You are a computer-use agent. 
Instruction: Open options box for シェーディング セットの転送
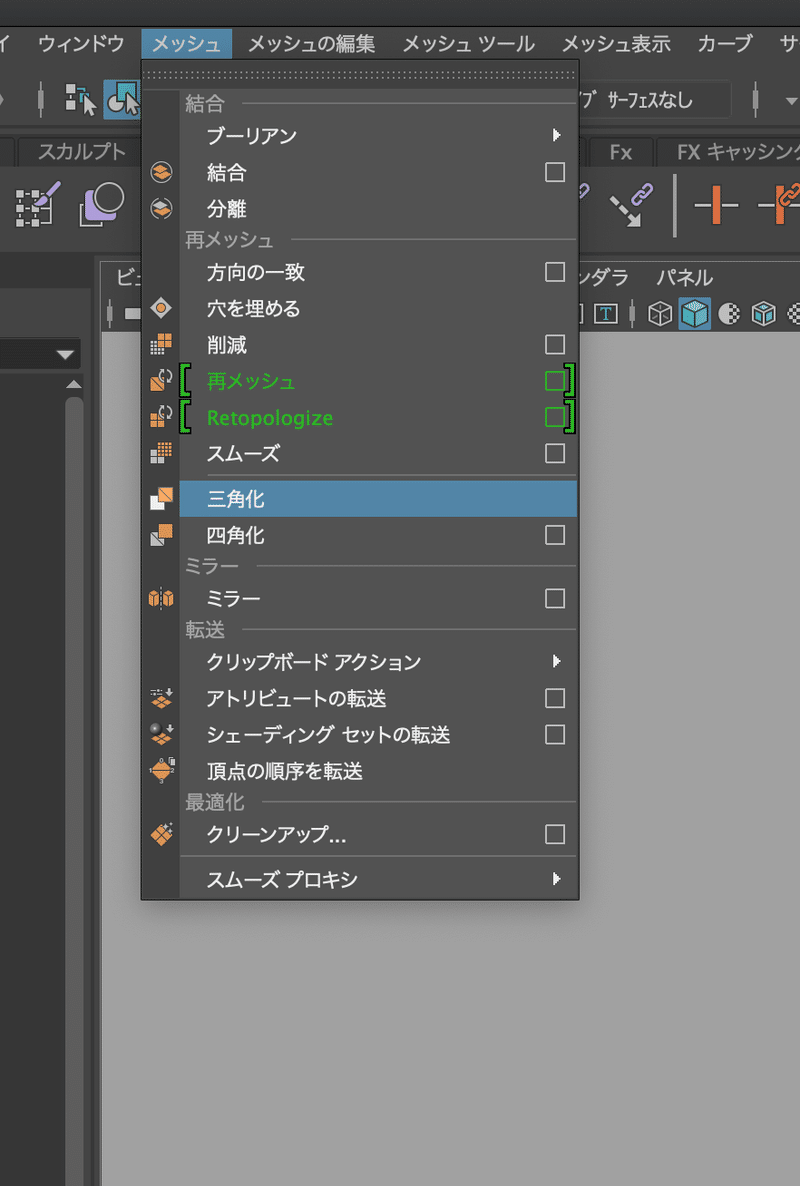[555, 735]
